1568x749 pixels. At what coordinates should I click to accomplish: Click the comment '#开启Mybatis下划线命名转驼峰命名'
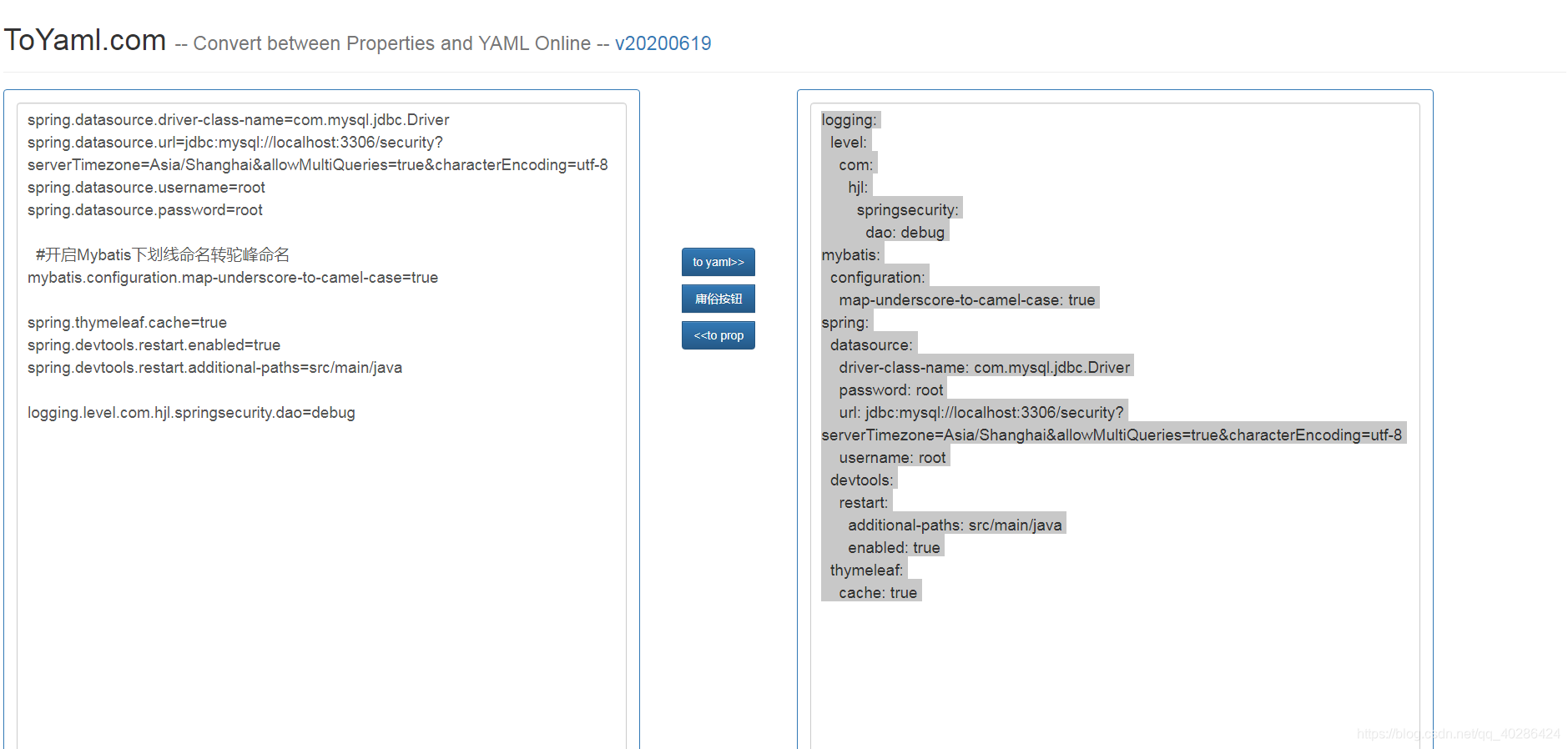click(163, 255)
